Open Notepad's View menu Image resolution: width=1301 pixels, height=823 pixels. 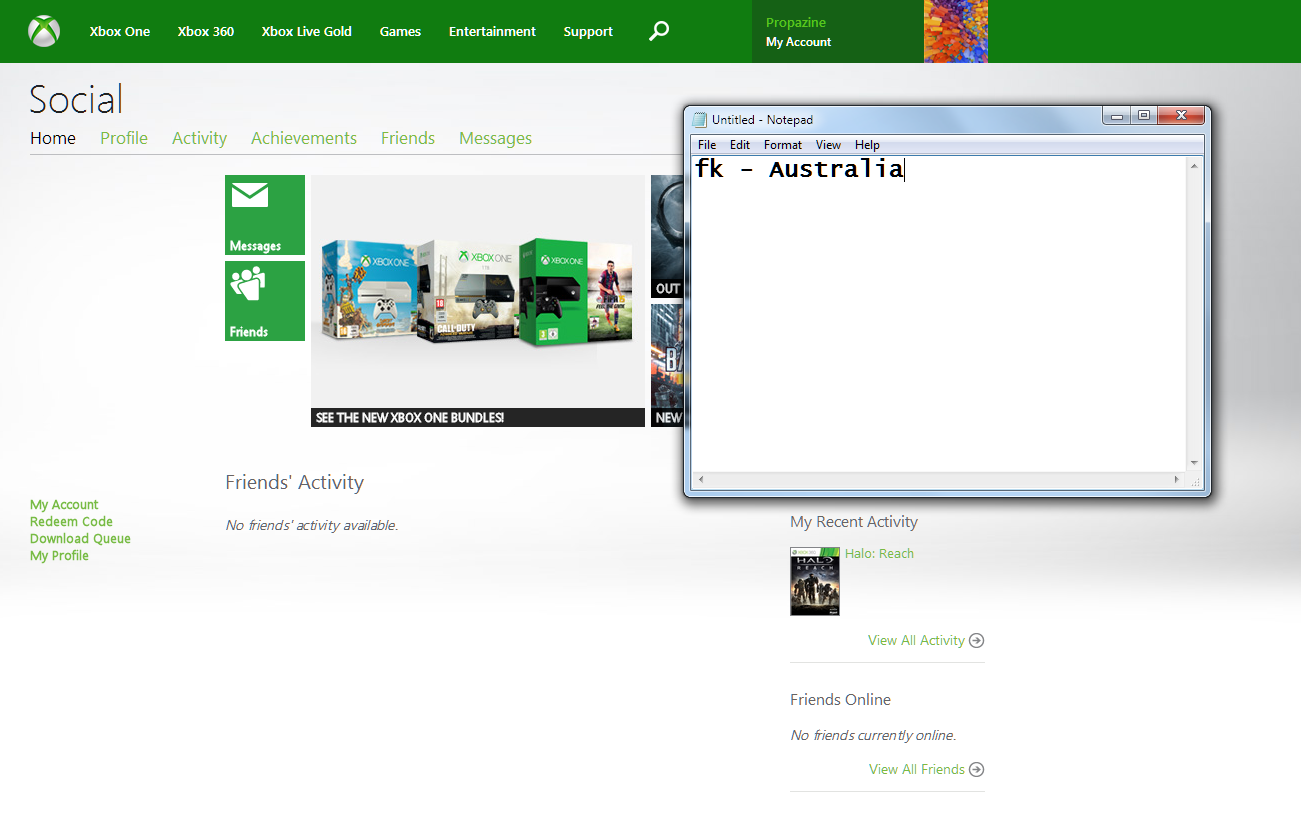pos(829,145)
